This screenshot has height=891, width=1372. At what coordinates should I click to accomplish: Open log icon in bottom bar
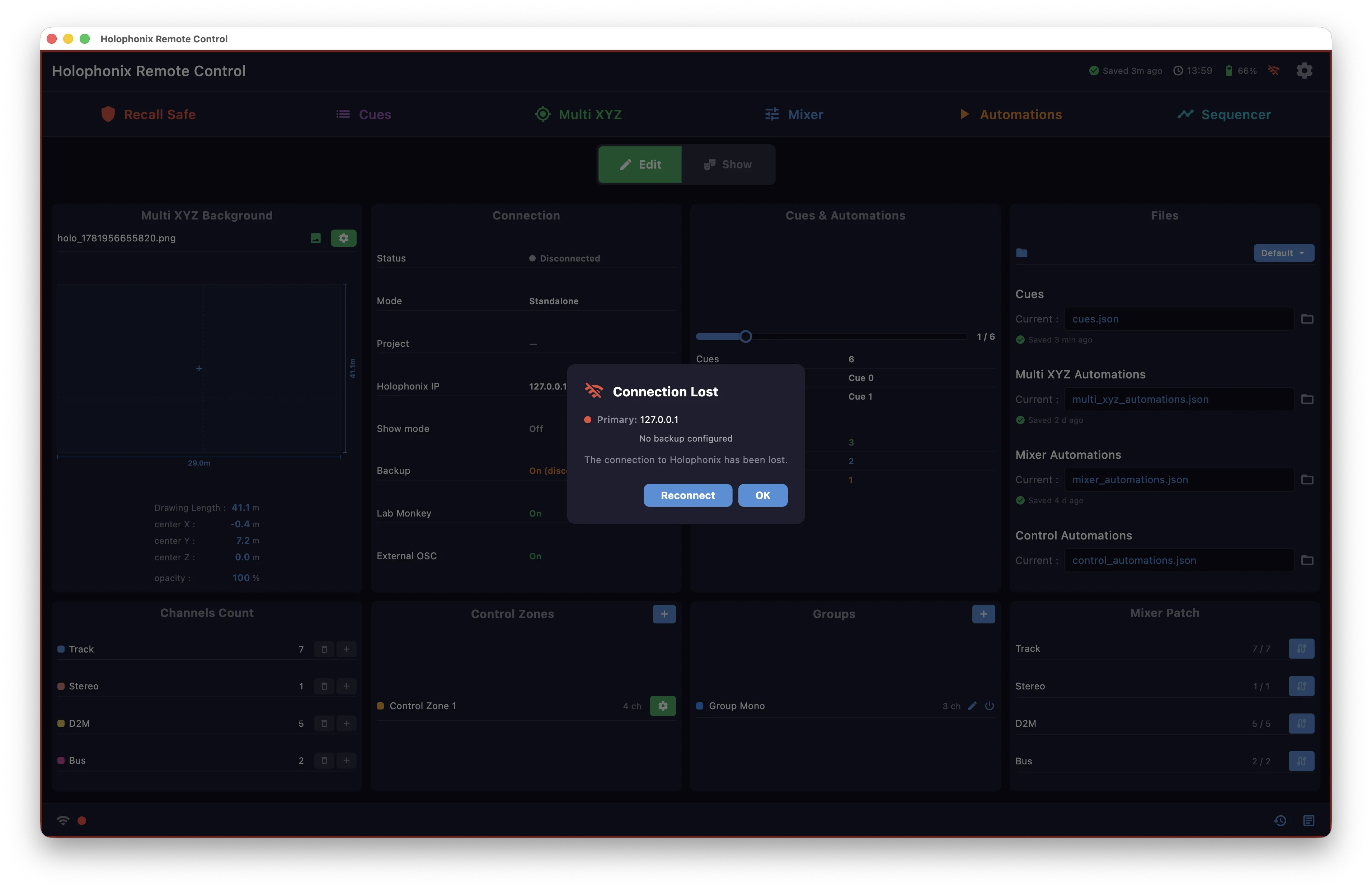pos(1308,821)
